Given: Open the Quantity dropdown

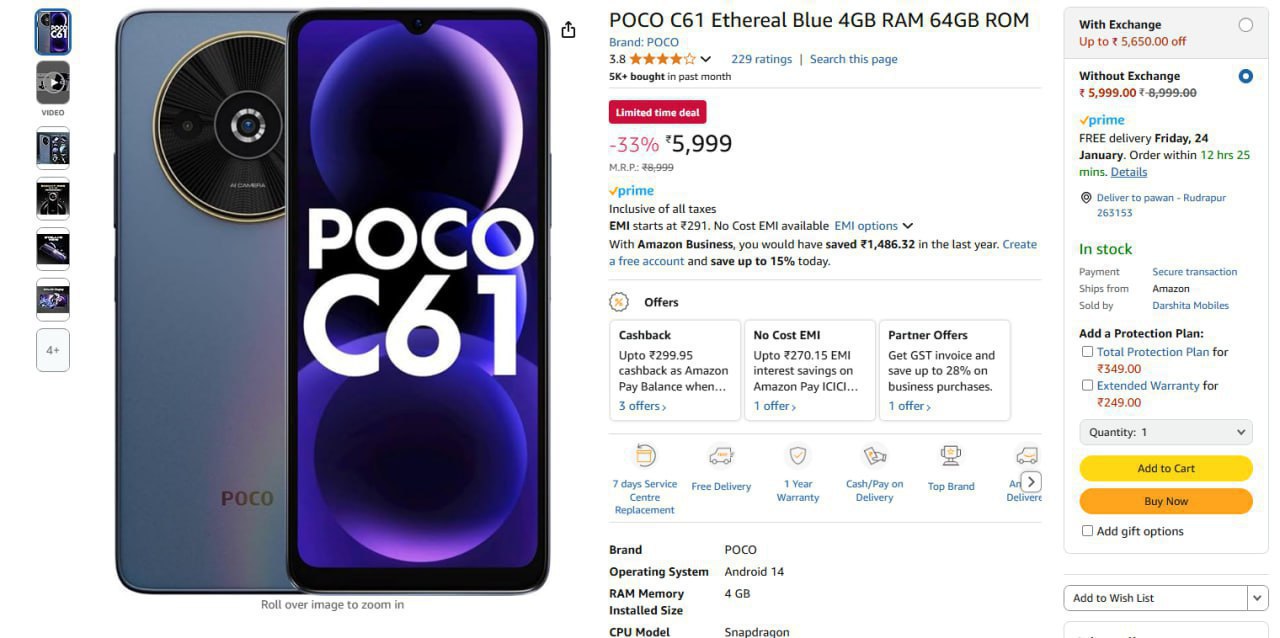Looking at the screenshot, I should pyautogui.click(x=1165, y=432).
